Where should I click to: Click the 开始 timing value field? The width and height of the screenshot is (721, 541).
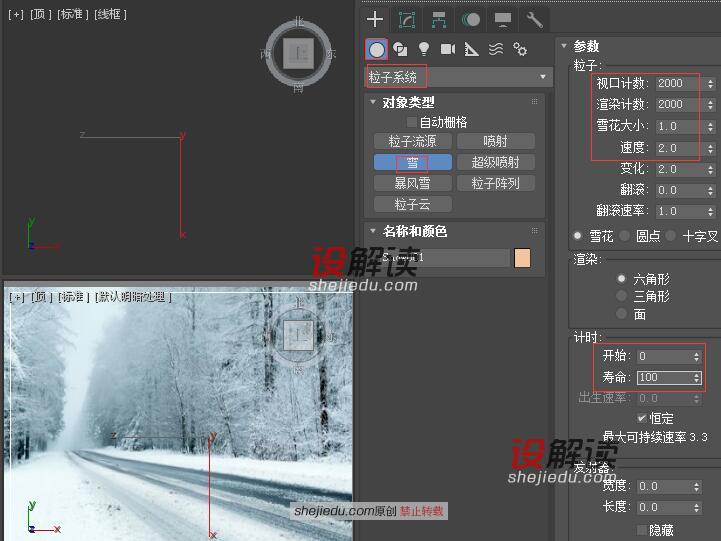[664, 356]
